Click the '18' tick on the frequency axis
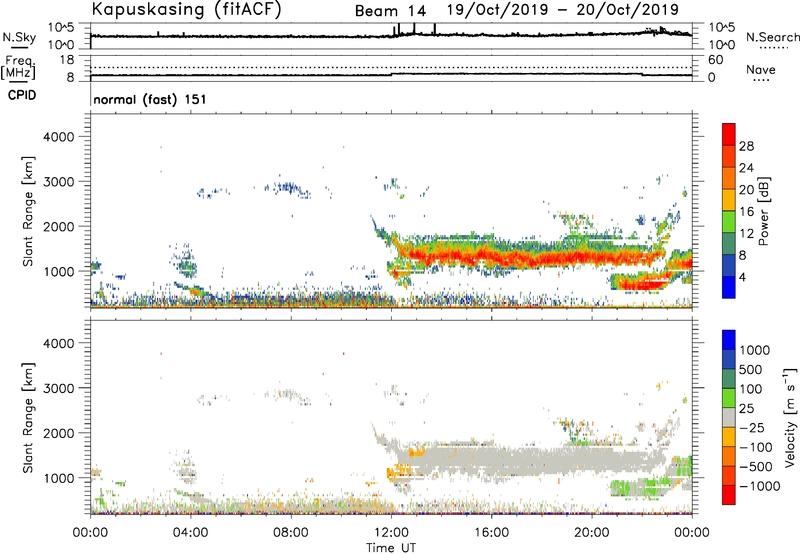The image size is (800, 554). coord(67,60)
